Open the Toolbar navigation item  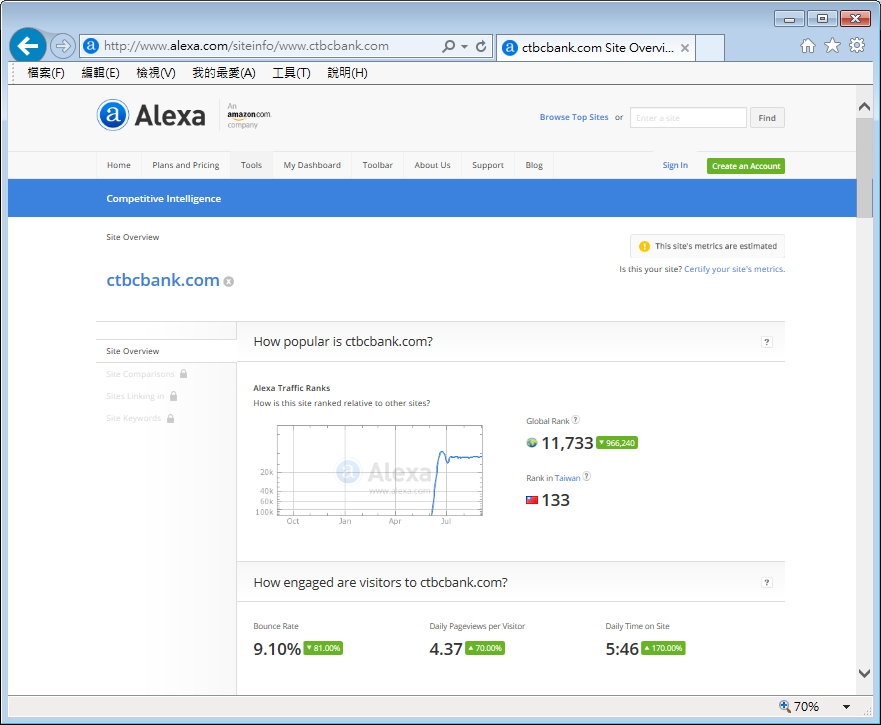(377, 165)
